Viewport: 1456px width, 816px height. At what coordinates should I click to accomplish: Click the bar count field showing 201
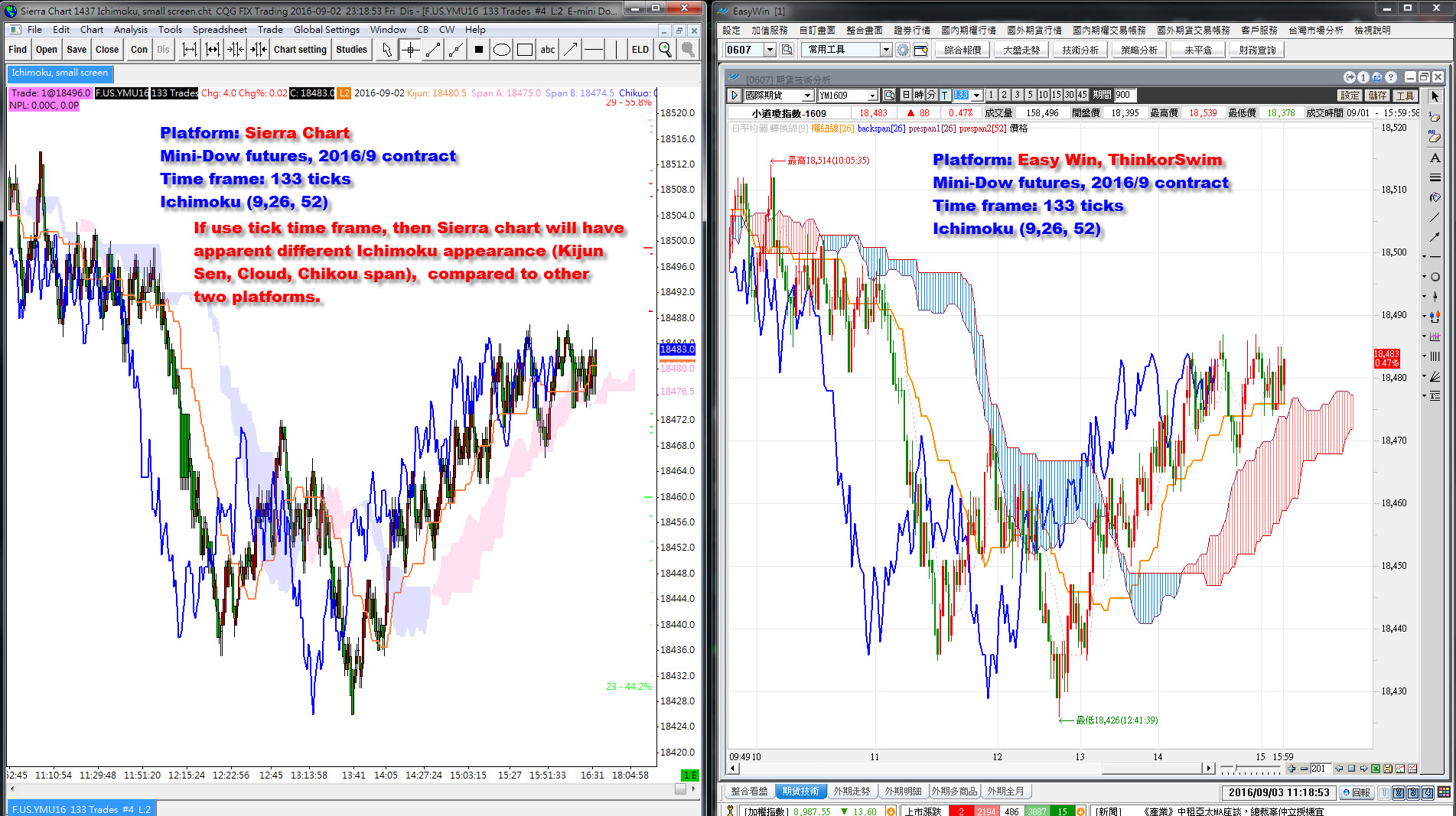pos(1321,769)
